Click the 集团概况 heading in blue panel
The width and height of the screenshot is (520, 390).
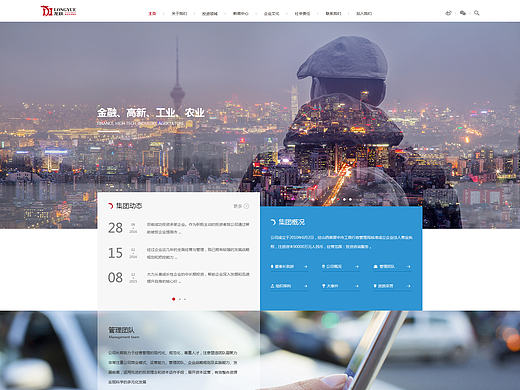[291, 222]
